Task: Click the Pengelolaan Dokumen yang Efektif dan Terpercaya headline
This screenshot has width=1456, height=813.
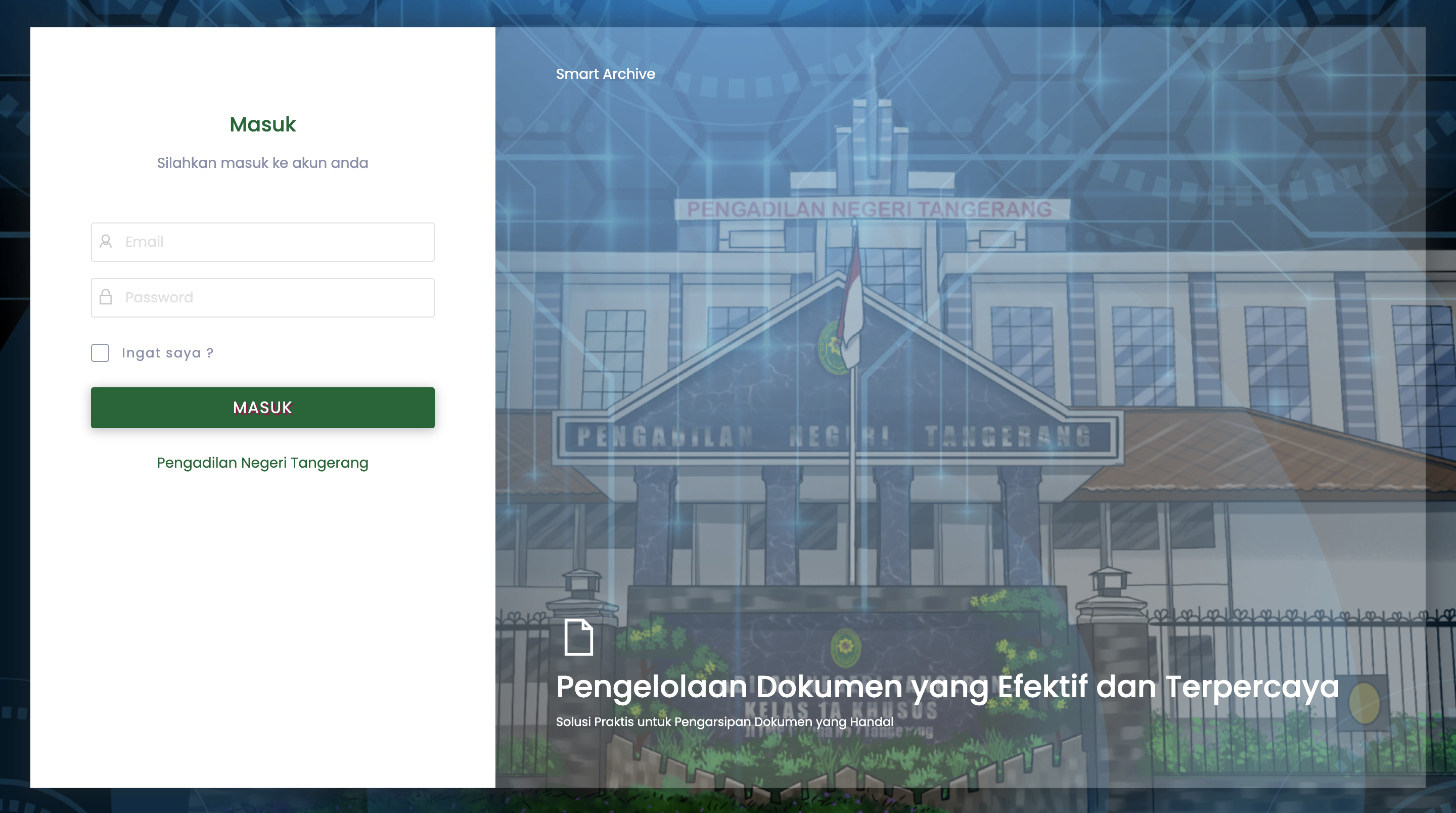Action: [947, 687]
